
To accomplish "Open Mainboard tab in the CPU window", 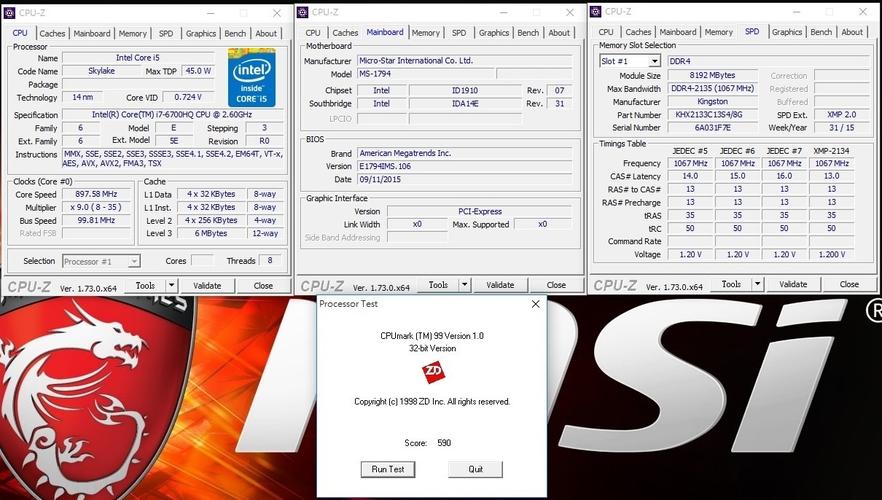I will [x=92, y=34].
